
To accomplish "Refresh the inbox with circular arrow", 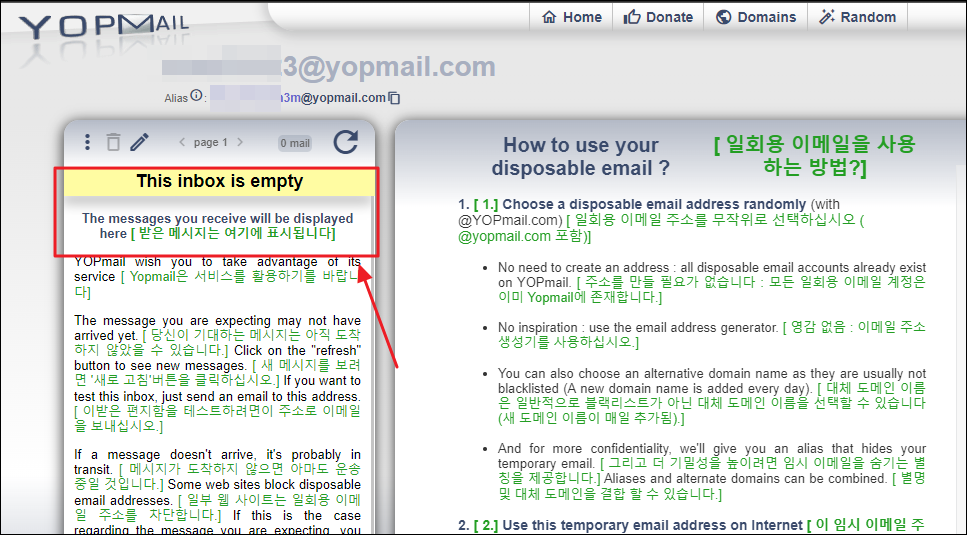I will [346, 142].
